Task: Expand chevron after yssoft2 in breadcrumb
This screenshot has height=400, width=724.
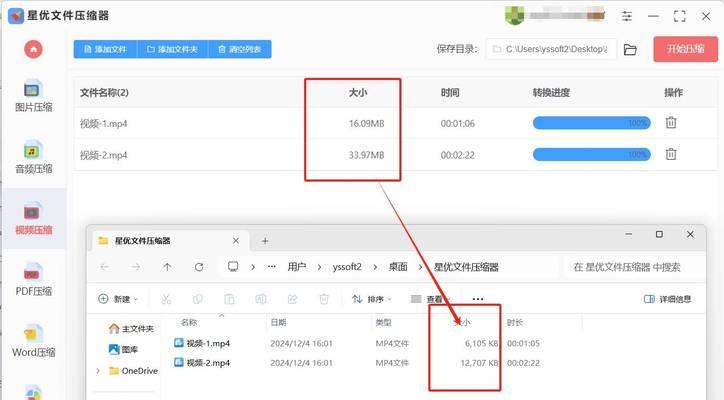Action: pyautogui.click(x=375, y=267)
